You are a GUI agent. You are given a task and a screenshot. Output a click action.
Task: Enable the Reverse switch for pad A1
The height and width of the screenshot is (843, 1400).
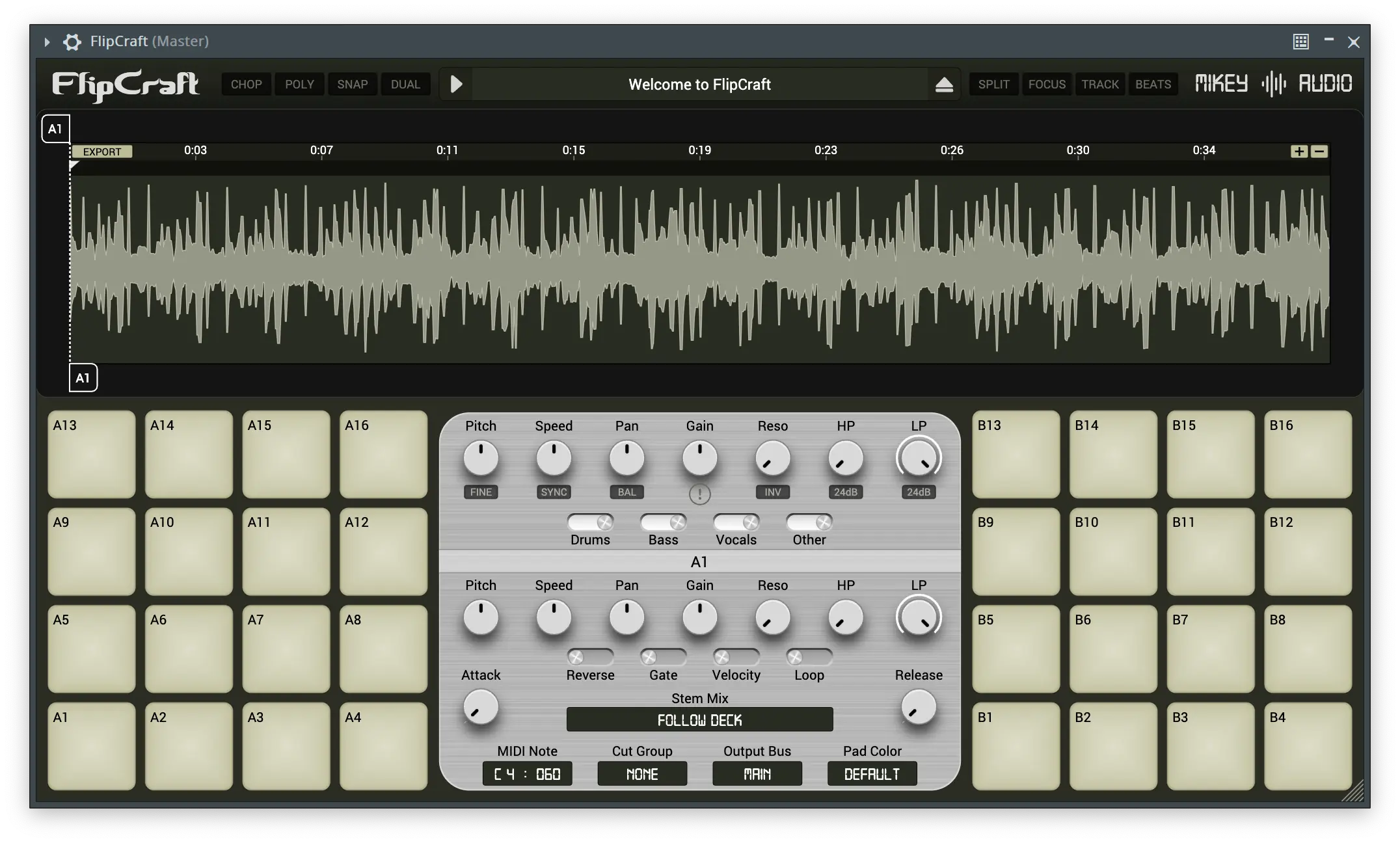[x=590, y=657]
